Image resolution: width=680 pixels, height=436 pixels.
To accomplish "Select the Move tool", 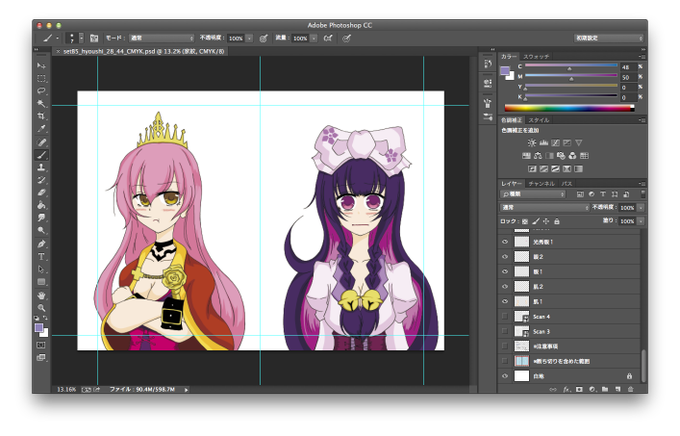I will pyautogui.click(x=41, y=66).
